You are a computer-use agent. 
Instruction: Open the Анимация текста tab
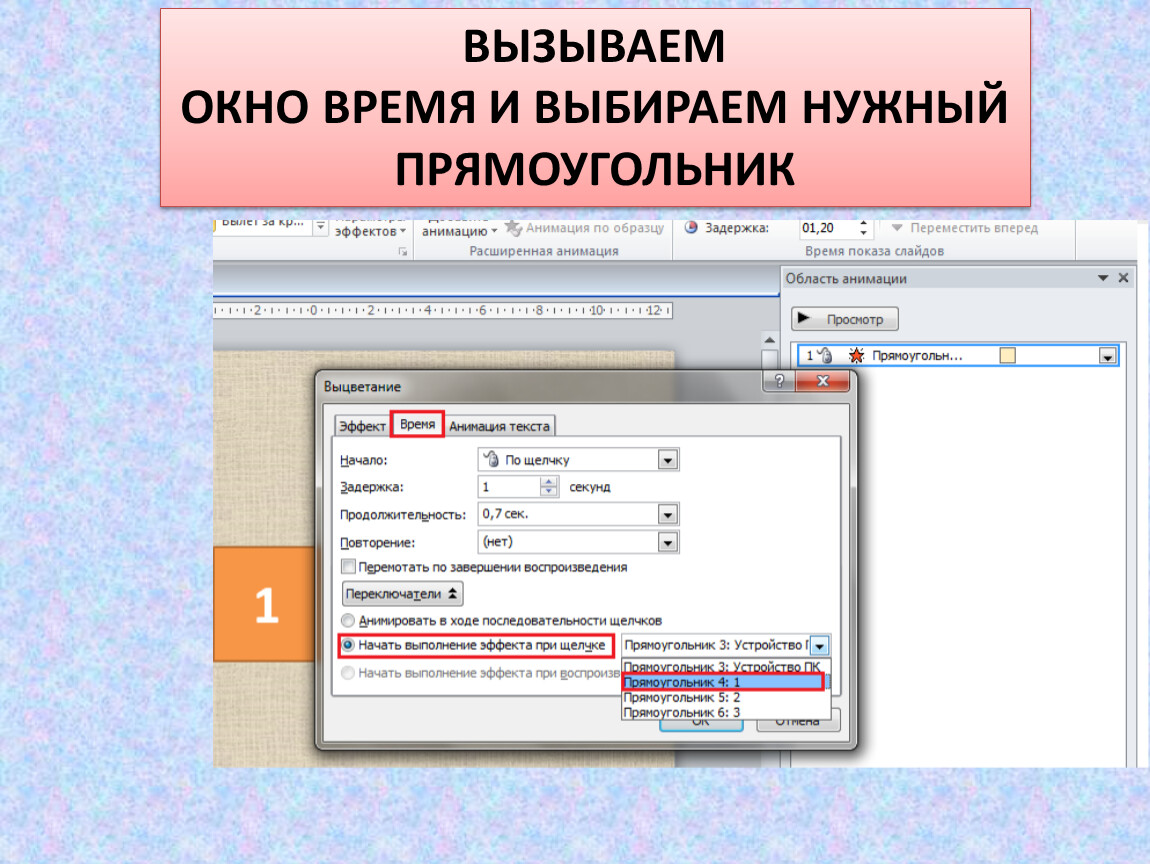pos(499,426)
